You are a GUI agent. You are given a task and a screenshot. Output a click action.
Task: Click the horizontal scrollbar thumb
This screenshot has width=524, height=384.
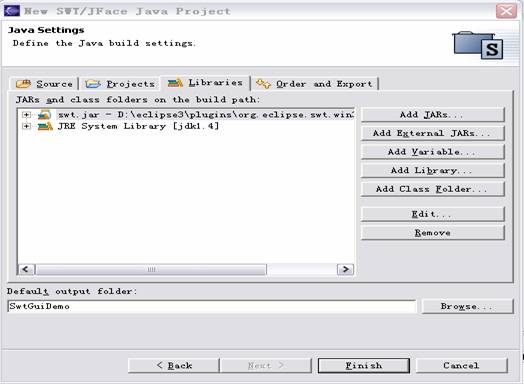click(x=151, y=269)
